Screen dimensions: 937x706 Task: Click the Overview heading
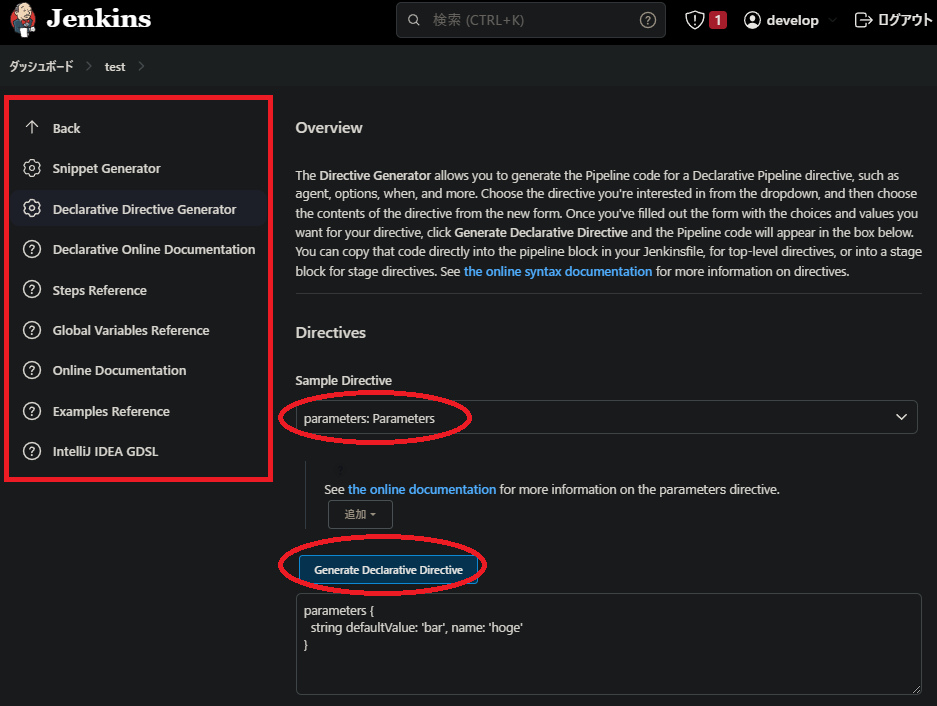click(329, 128)
